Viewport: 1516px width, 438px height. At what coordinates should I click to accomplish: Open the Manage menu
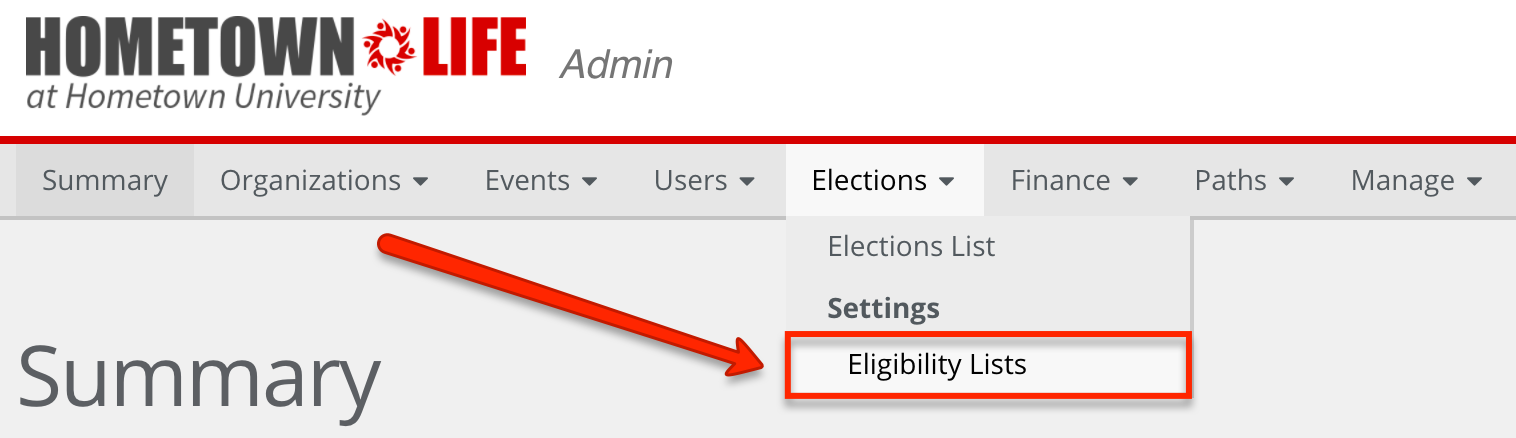coord(1416,181)
